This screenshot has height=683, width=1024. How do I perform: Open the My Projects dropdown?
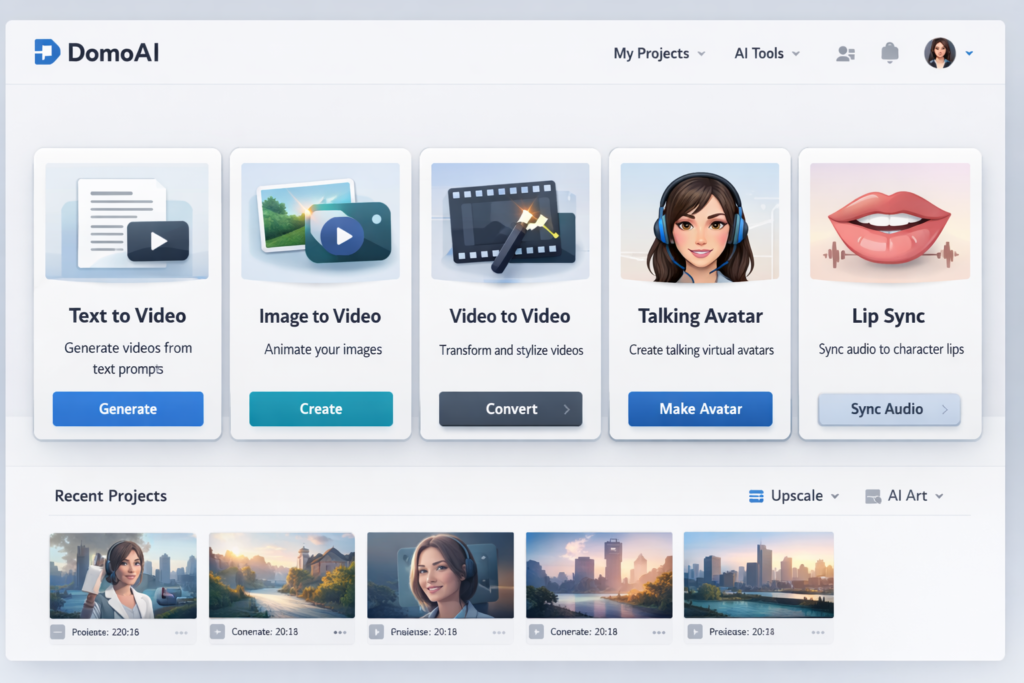[x=659, y=54]
